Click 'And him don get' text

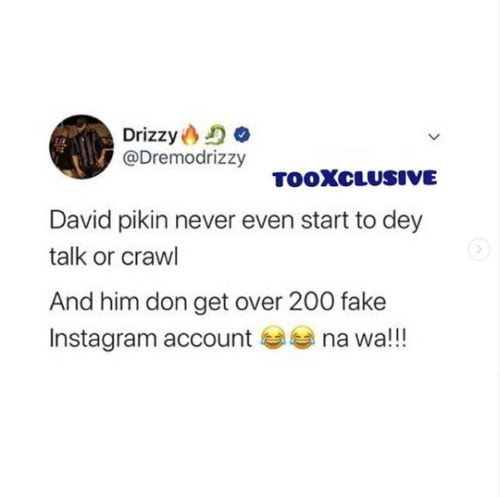[139, 303]
